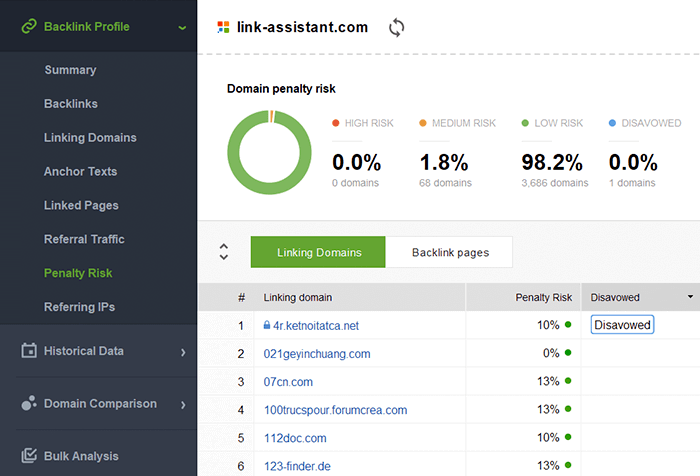
Task: Sort by the # column header
Action: click(242, 297)
